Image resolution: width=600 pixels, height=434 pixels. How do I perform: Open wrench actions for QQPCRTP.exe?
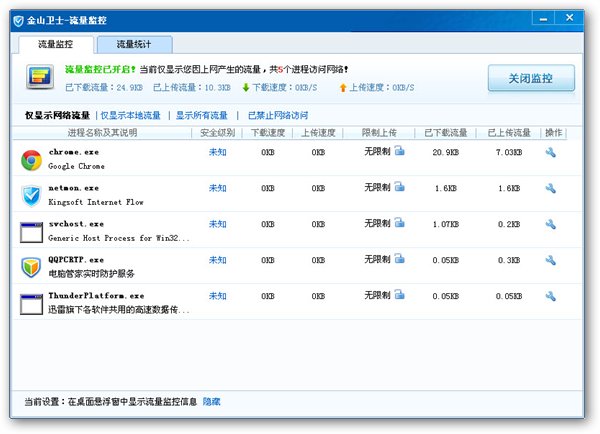tap(551, 260)
